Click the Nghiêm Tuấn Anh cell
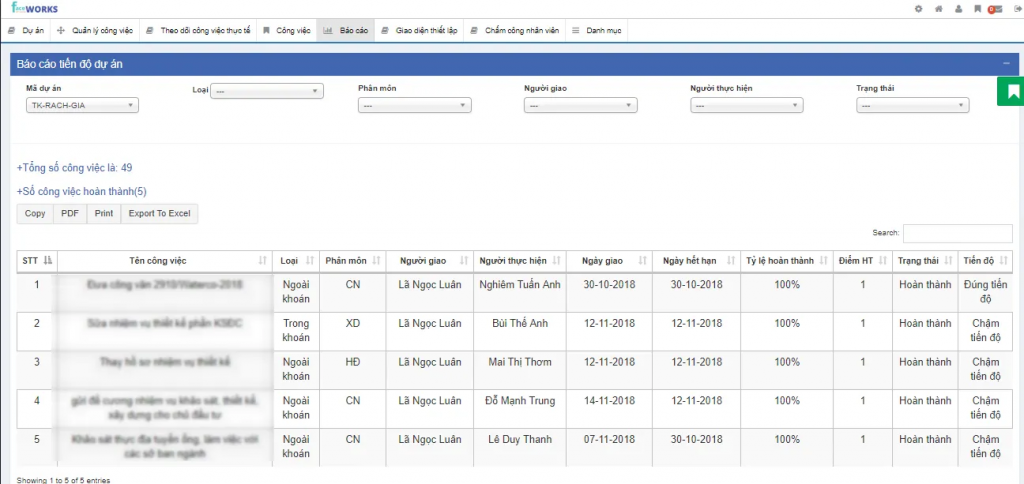1024x484 pixels. 520,293
